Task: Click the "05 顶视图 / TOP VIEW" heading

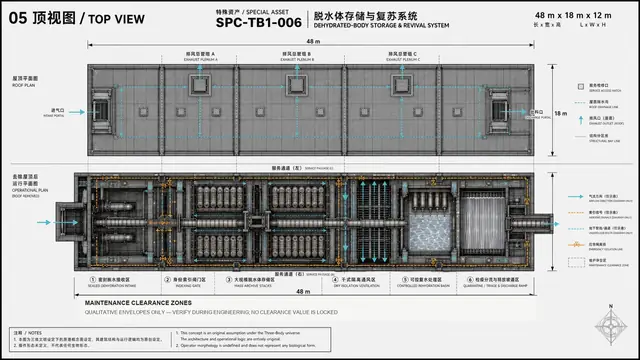Action: click(x=77, y=18)
